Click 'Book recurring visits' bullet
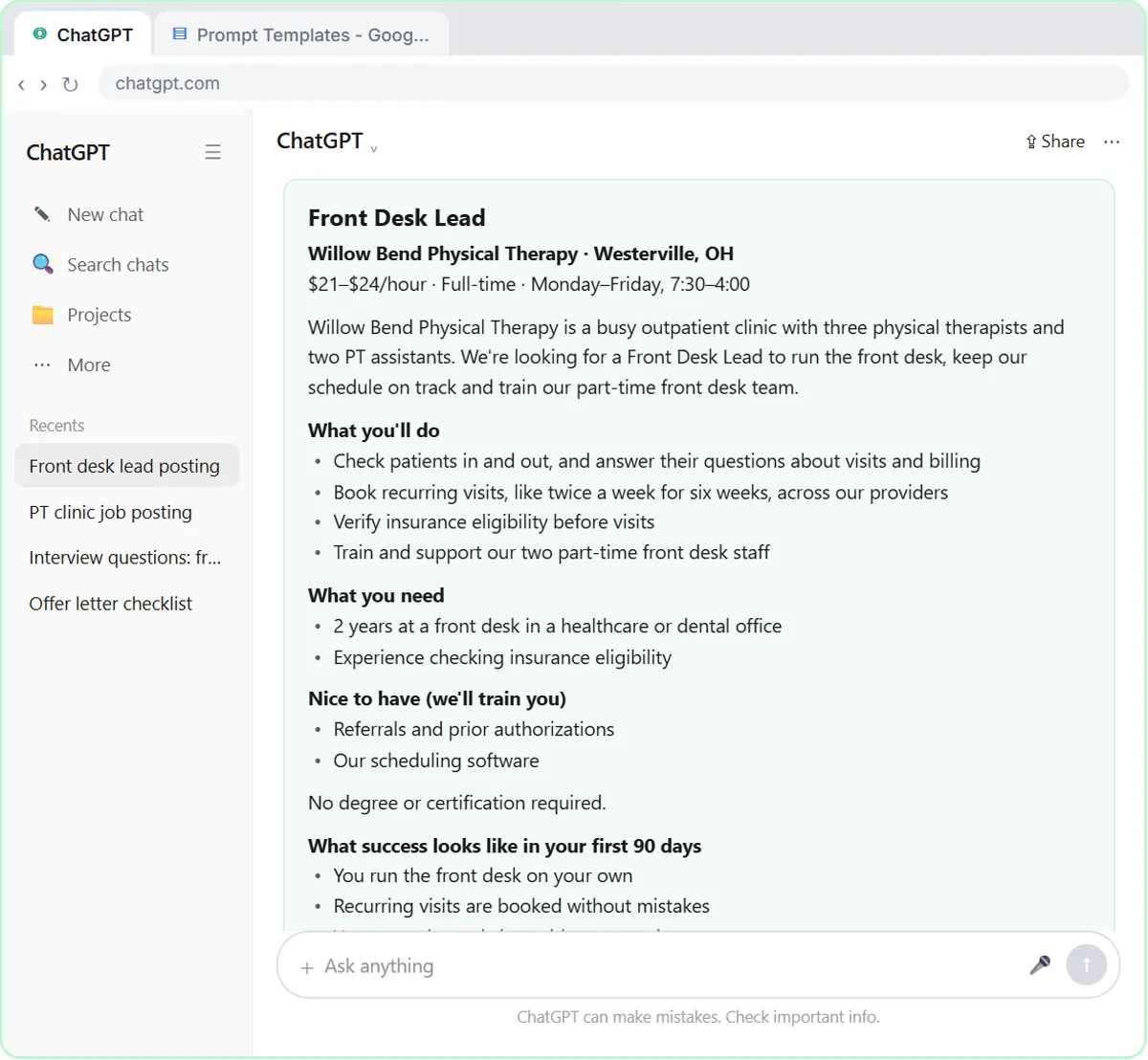 coord(641,493)
